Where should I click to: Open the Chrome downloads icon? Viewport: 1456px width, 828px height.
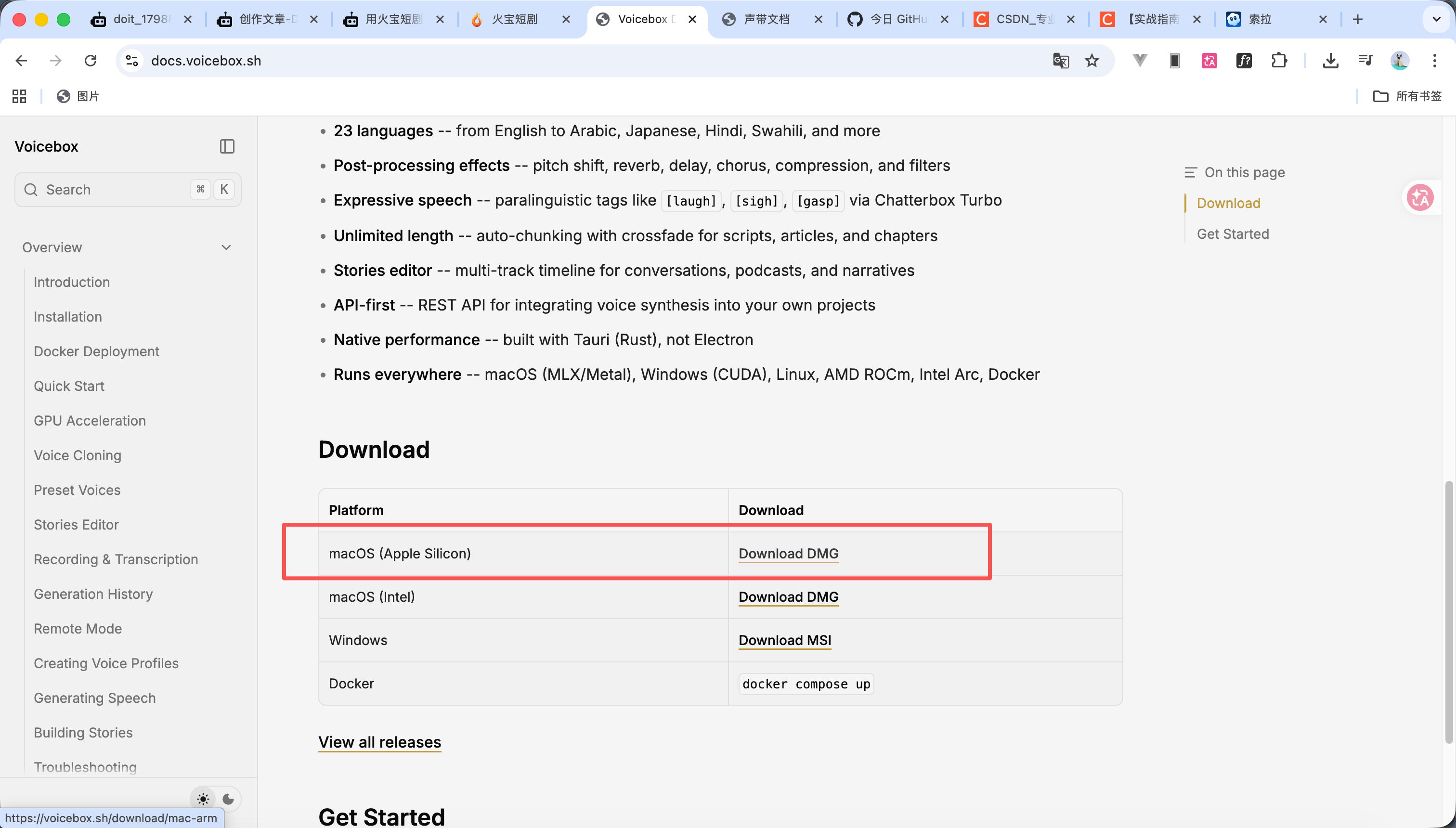(x=1330, y=61)
